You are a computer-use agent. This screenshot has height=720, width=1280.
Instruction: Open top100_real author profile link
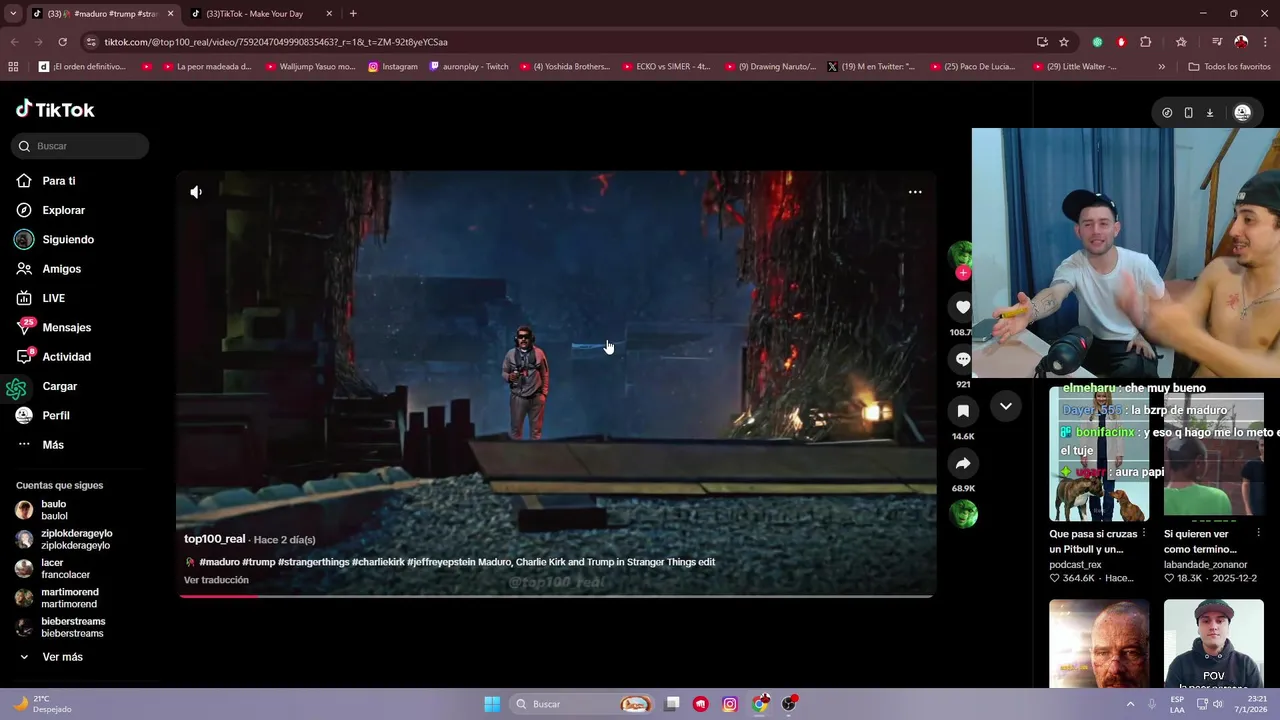[x=214, y=539]
